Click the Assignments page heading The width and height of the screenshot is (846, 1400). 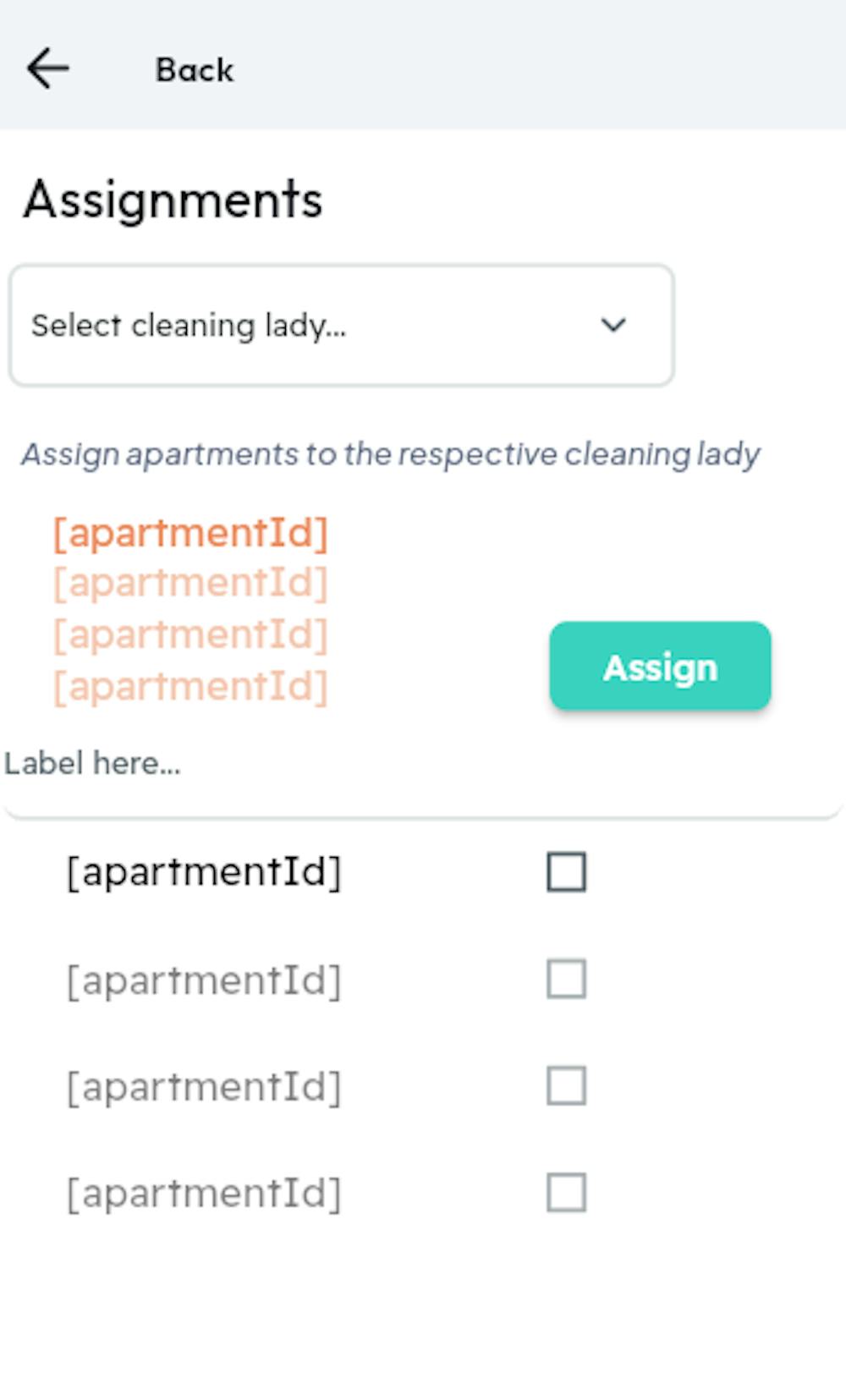click(173, 200)
